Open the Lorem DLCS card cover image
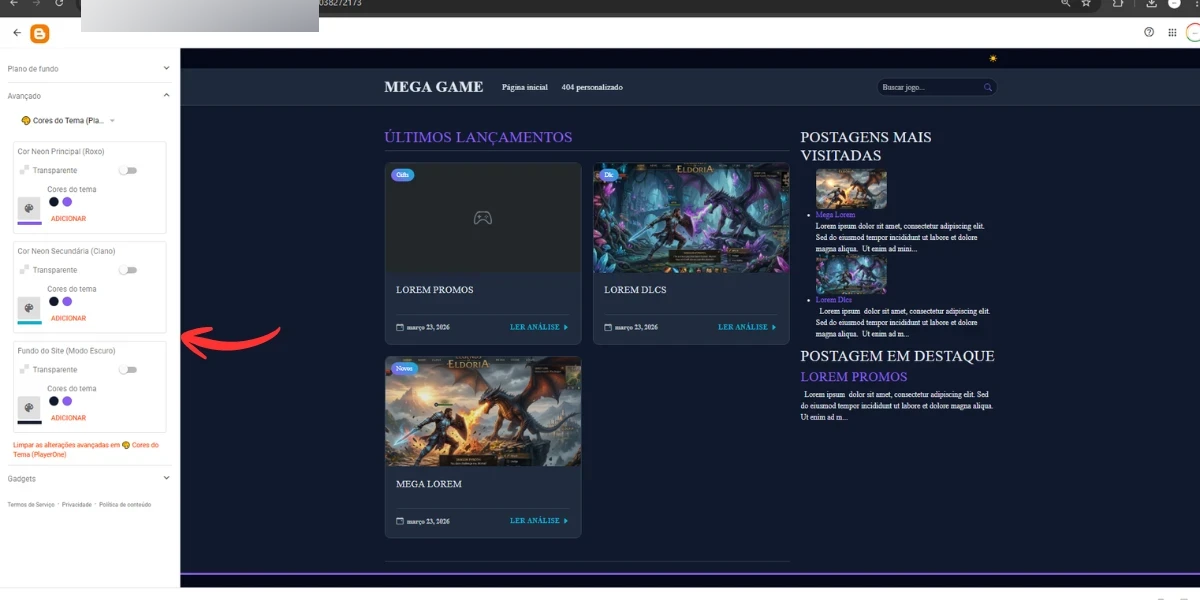The width and height of the screenshot is (1200, 600). (691, 218)
